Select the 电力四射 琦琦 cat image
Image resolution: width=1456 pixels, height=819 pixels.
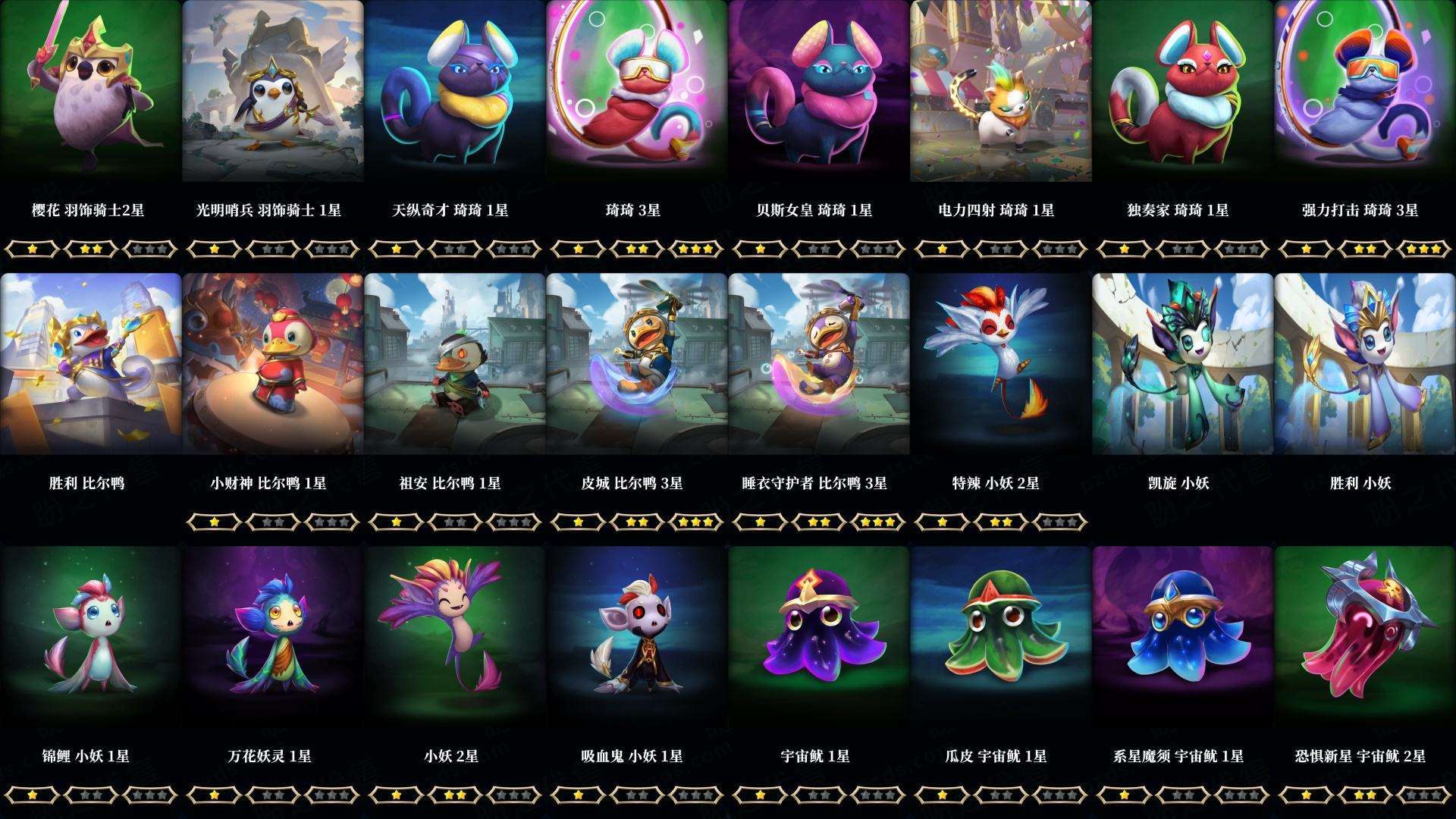pos(1001,91)
